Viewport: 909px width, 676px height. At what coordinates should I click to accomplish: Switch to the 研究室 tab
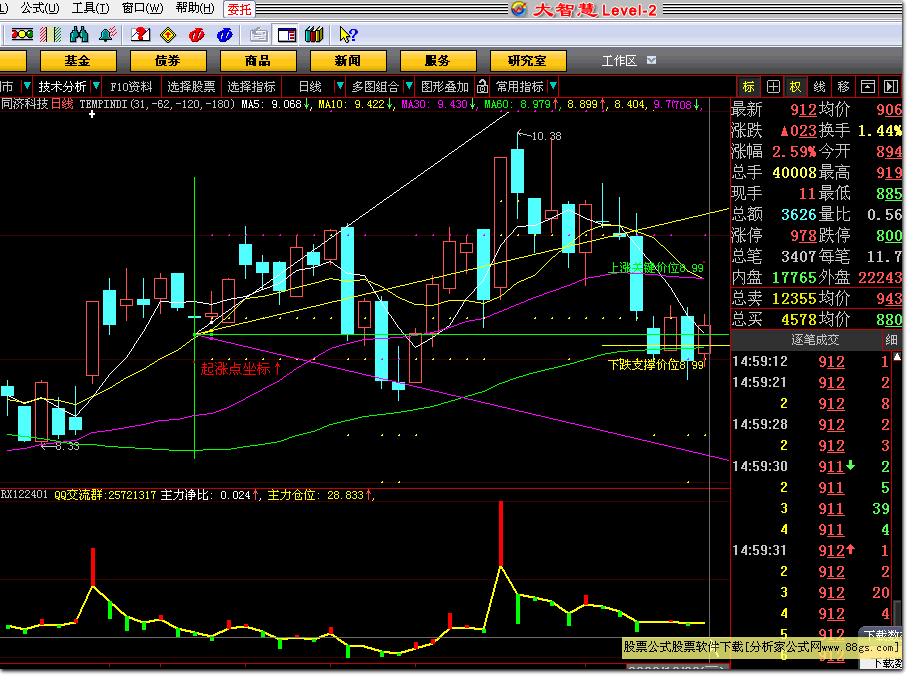(x=528, y=61)
